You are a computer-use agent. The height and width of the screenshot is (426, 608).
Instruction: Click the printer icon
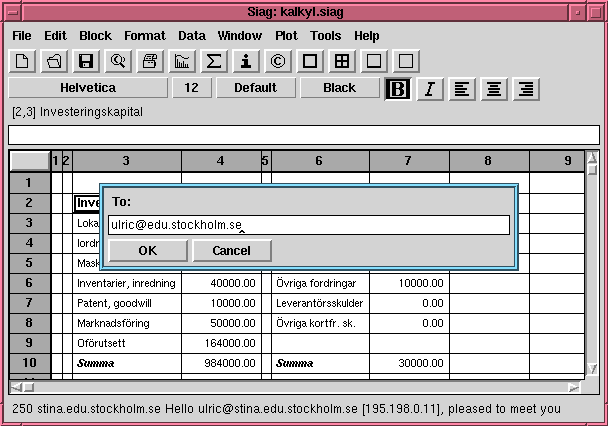coord(150,61)
